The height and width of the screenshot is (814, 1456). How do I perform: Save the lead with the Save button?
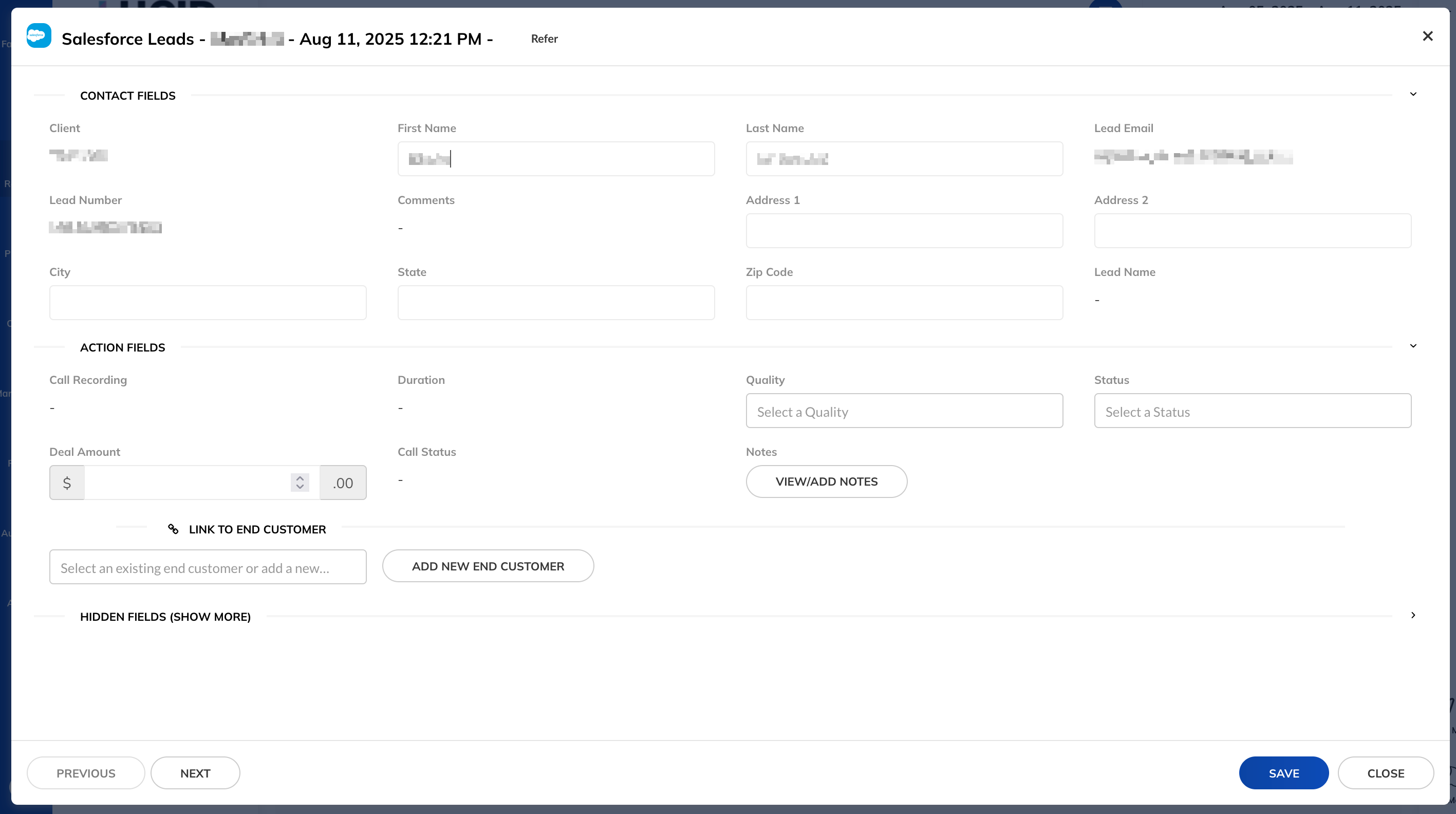pos(1283,773)
